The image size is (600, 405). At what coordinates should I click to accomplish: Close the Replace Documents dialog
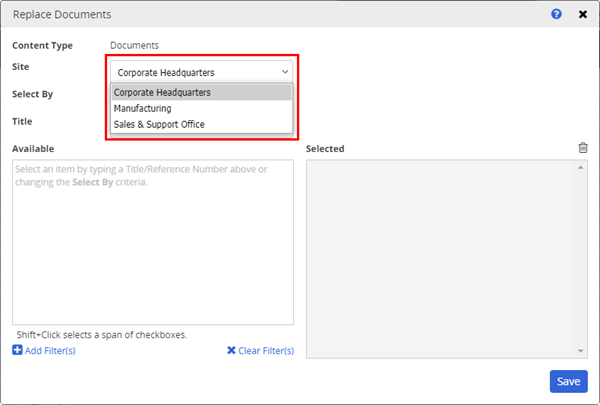[582, 15]
